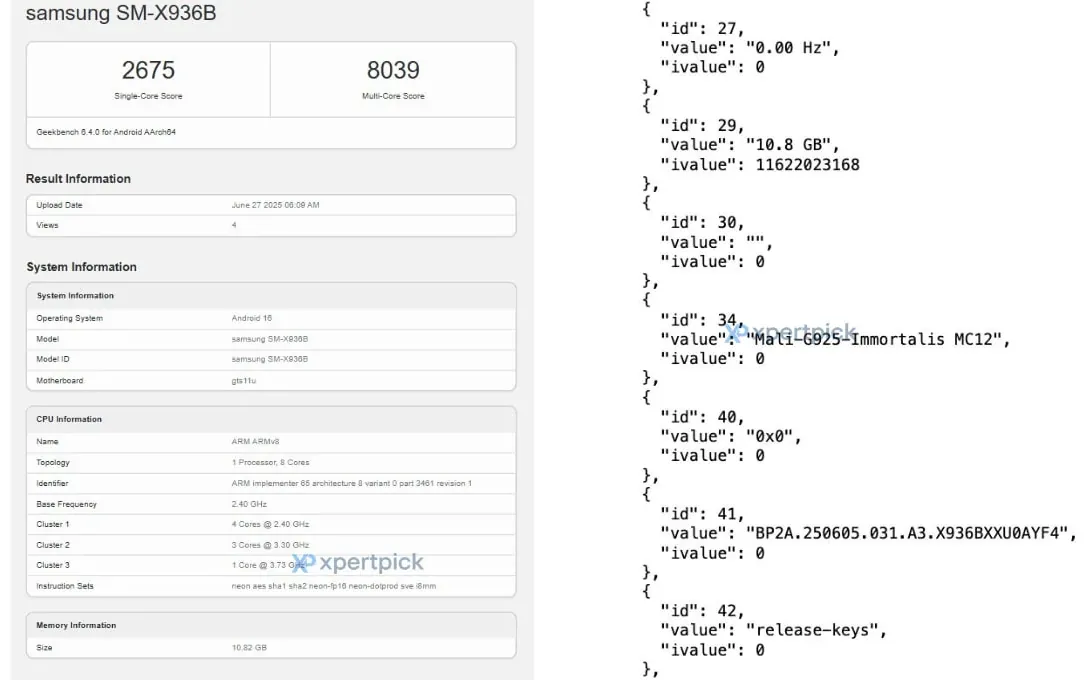The height and width of the screenshot is (680, 1090).
Task: Click the "Single-Core Score" label
Action: pos(148,96)
